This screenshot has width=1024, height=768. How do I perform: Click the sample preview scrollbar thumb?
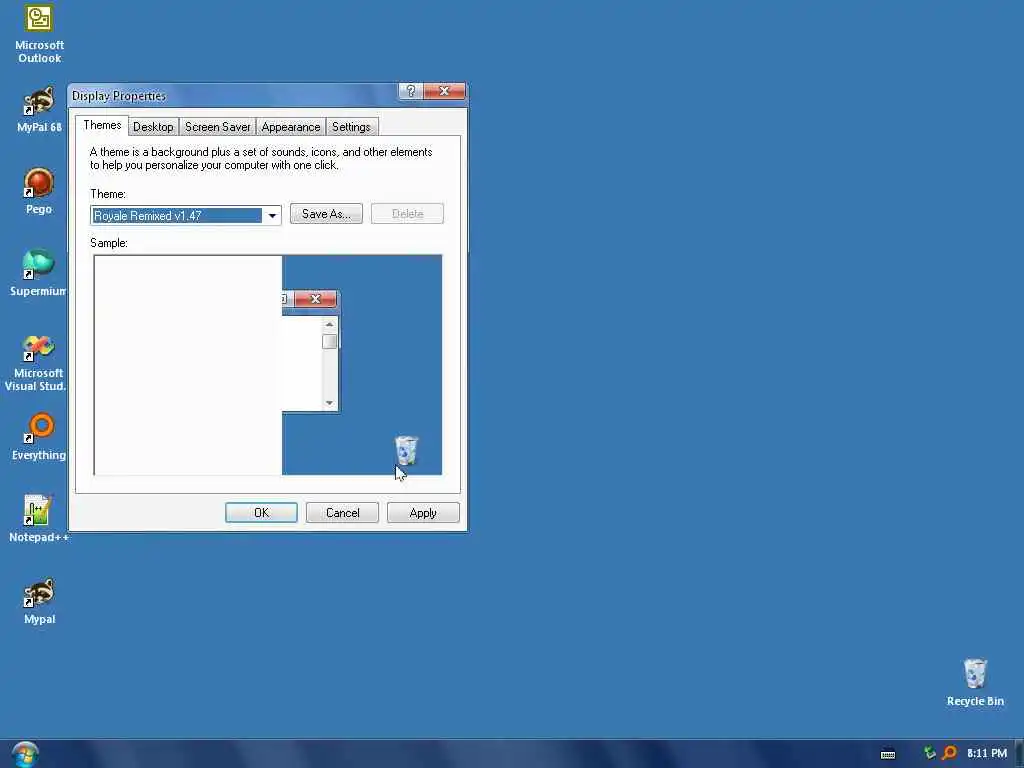tap(329, 342)
